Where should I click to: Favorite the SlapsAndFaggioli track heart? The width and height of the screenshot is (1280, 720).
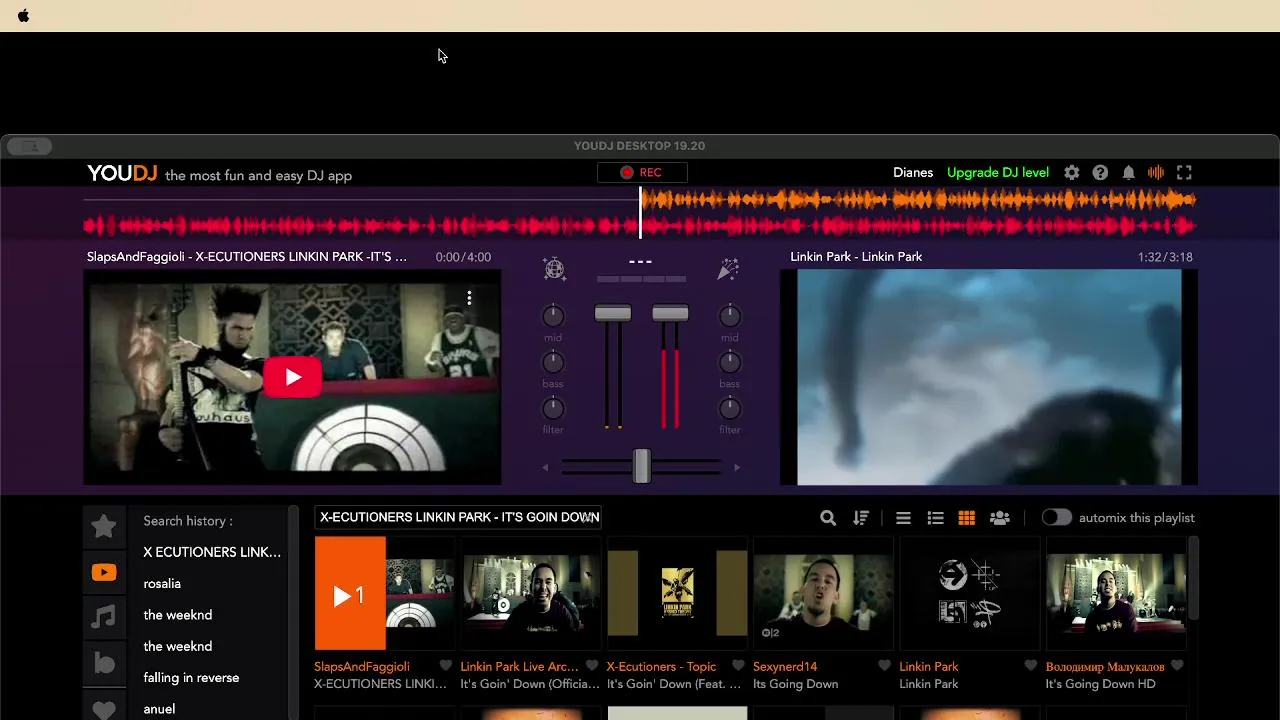click(x=446, y=666)
